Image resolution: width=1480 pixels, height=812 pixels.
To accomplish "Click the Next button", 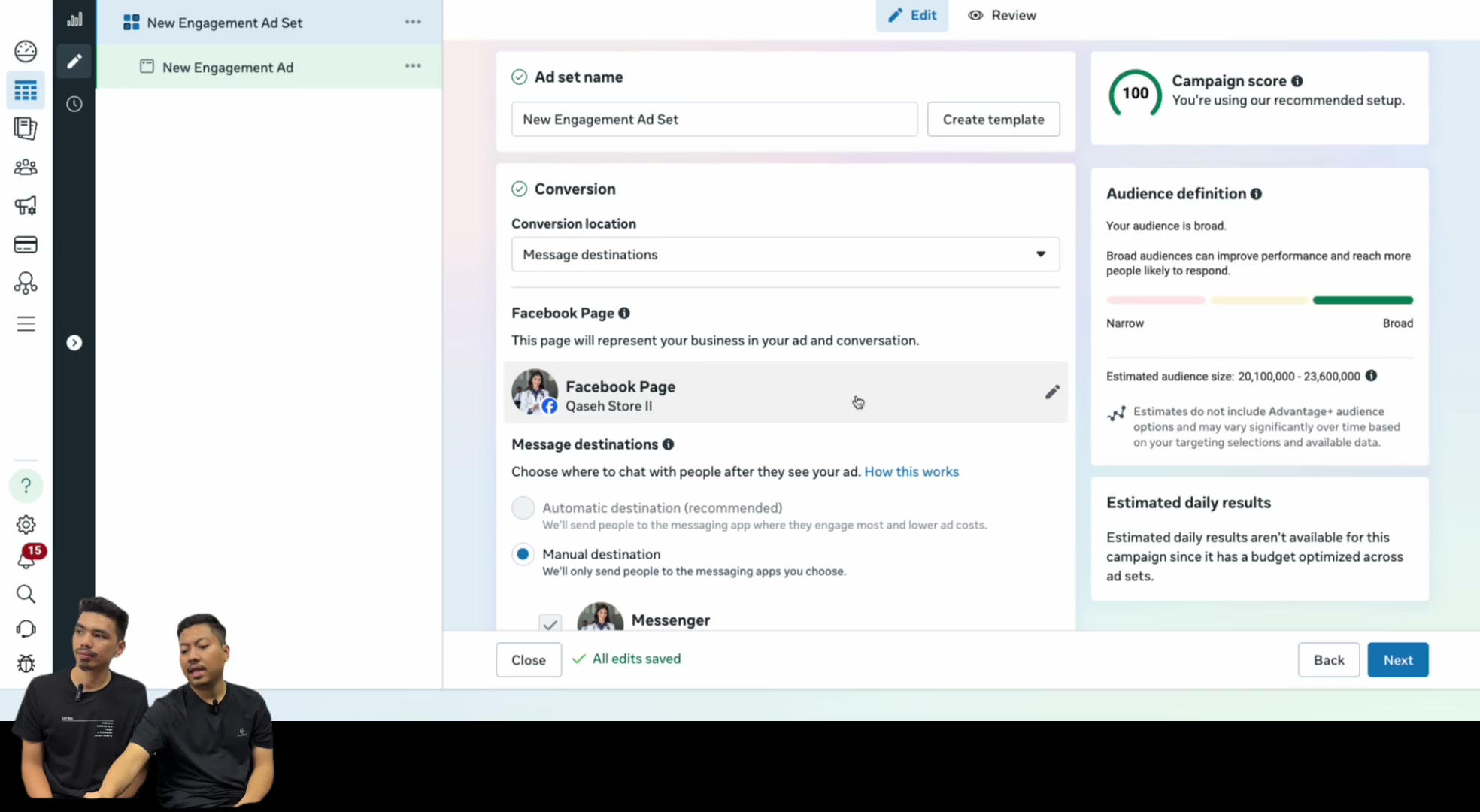I will pos(1397,659).
